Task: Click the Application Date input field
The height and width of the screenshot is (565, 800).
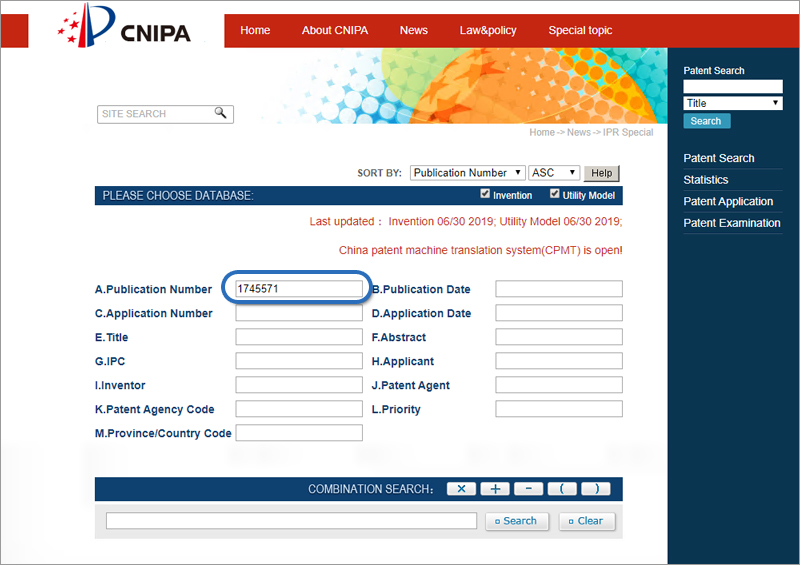Action: [559, 313]
